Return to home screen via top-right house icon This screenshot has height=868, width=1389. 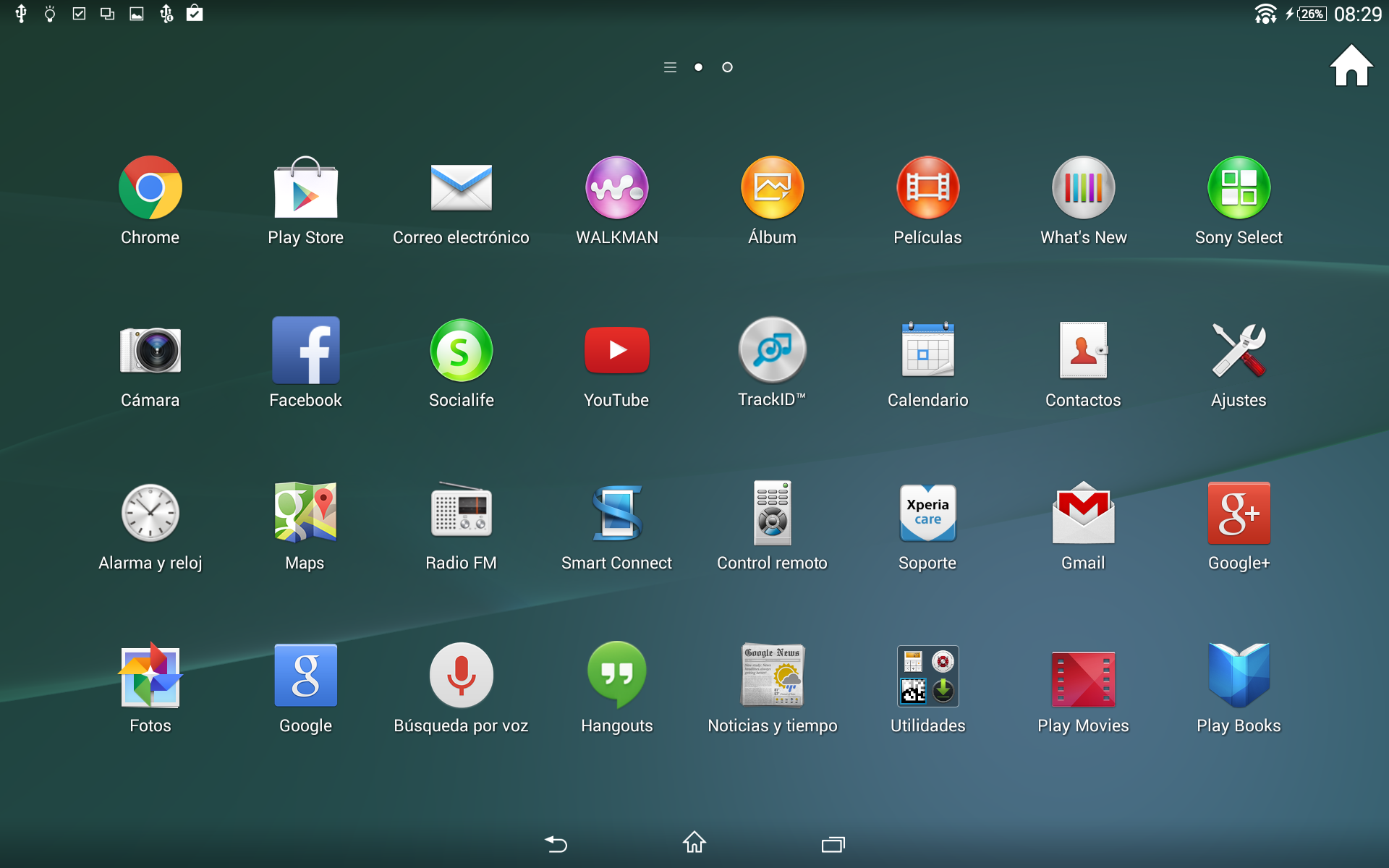pyautogui.click(x=1351, y=66)
